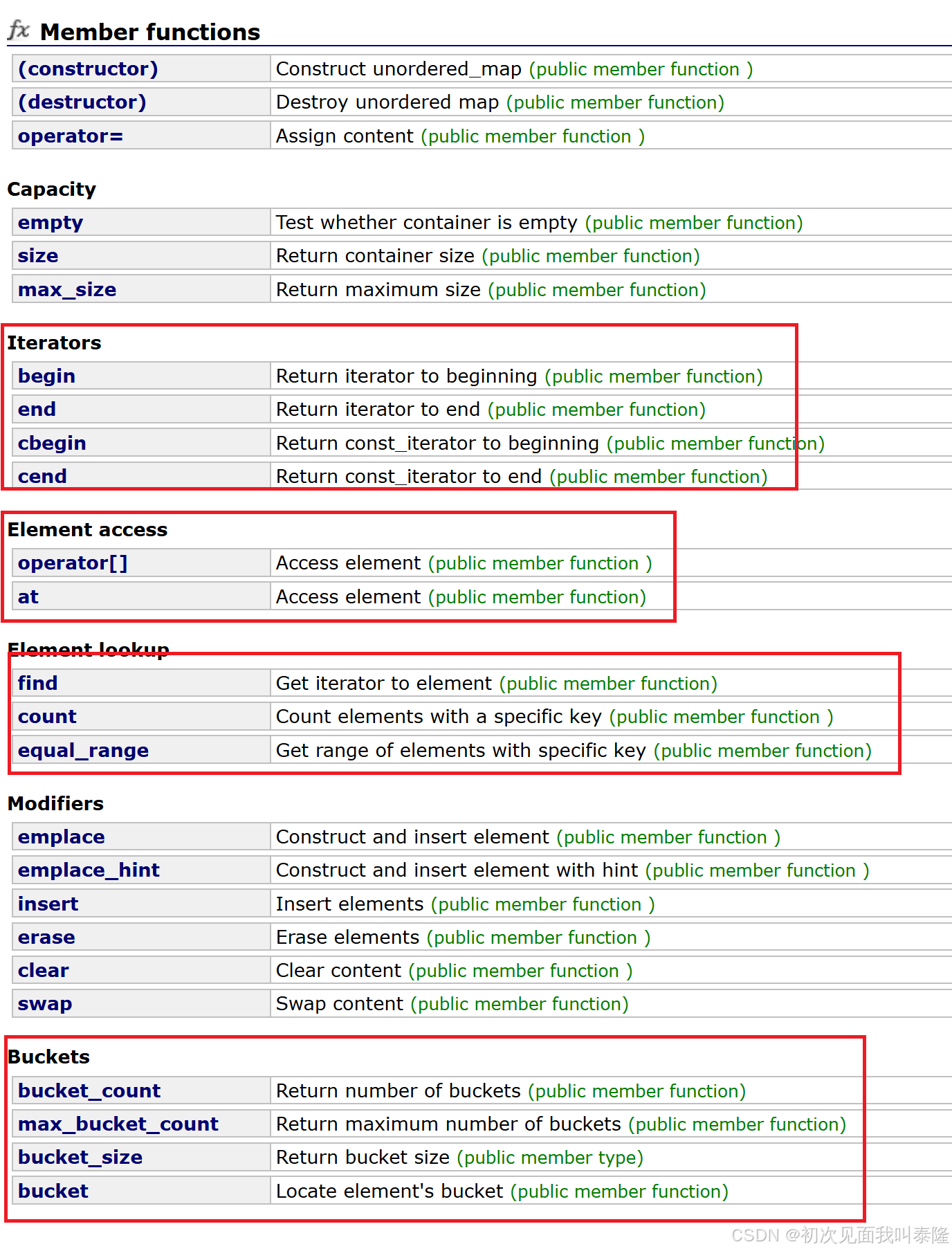The height and width of the screenshot is (1251, 952).
Task: Click the Modifiers section heading
Action: [x=55, y=804]
